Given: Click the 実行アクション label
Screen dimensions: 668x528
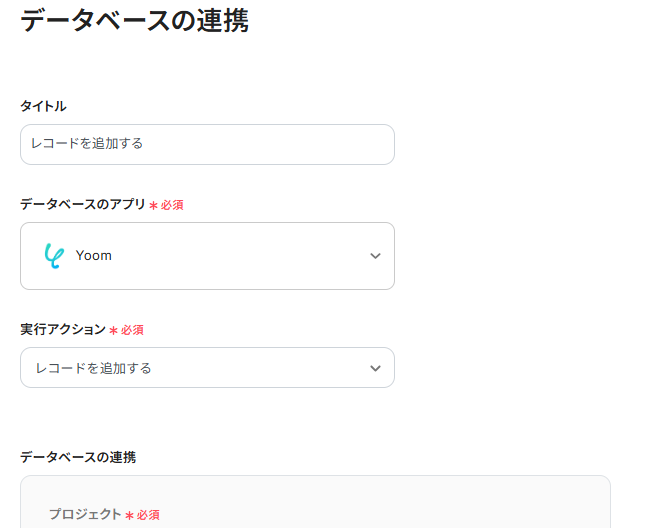Looking at the screenshot, I should coord(63,329).
